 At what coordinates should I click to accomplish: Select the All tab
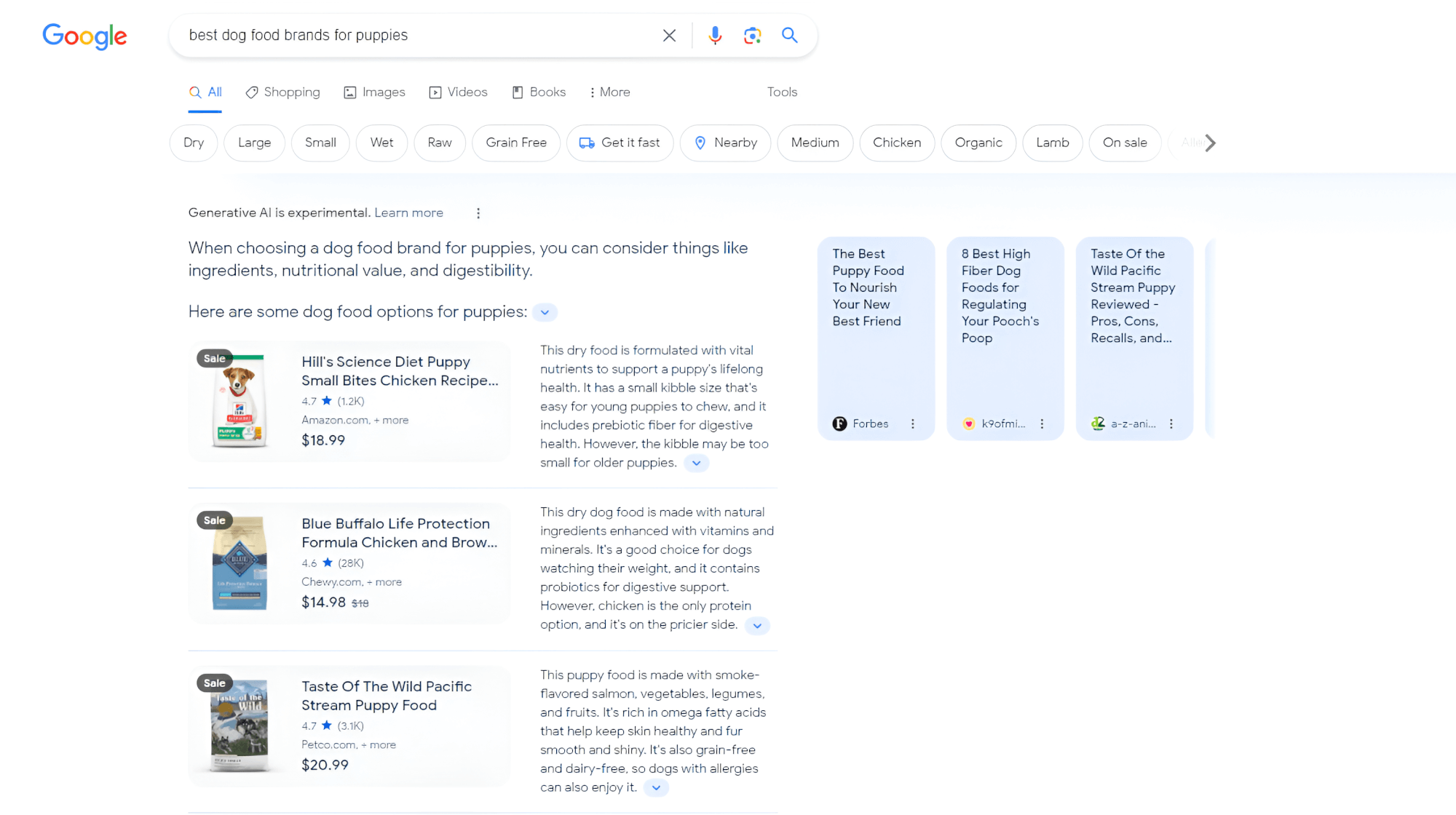205,92
